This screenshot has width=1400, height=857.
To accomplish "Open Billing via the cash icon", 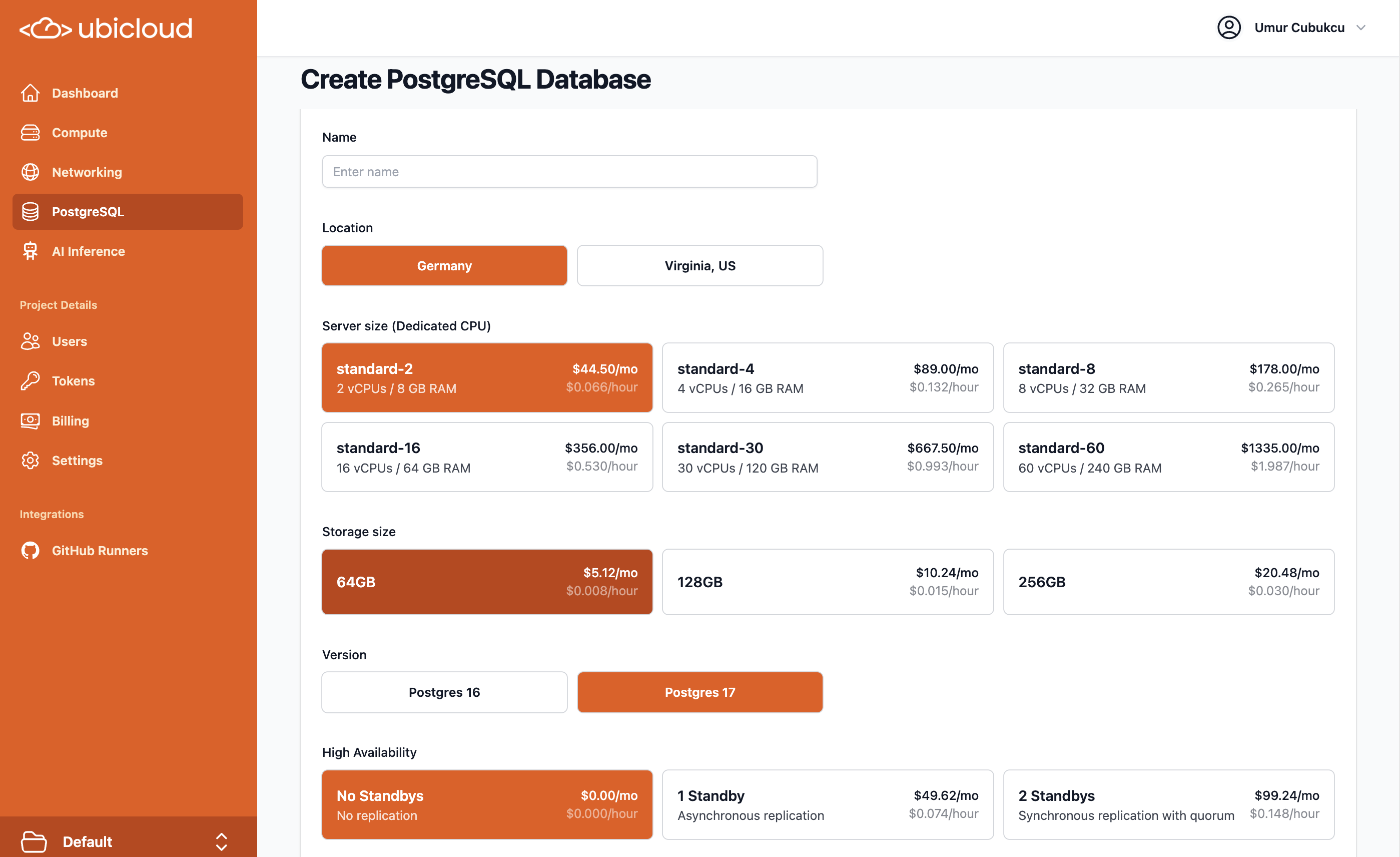I will tap(30, 420).
